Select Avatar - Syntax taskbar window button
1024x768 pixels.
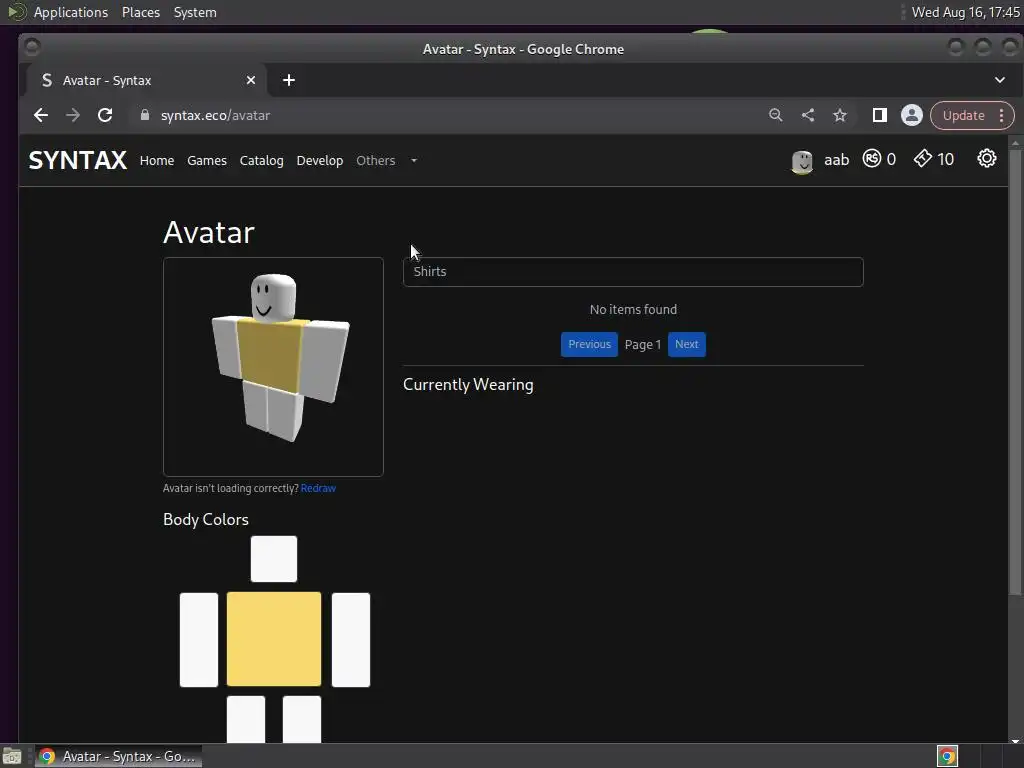pyautogui.click(x=118, y=756)
